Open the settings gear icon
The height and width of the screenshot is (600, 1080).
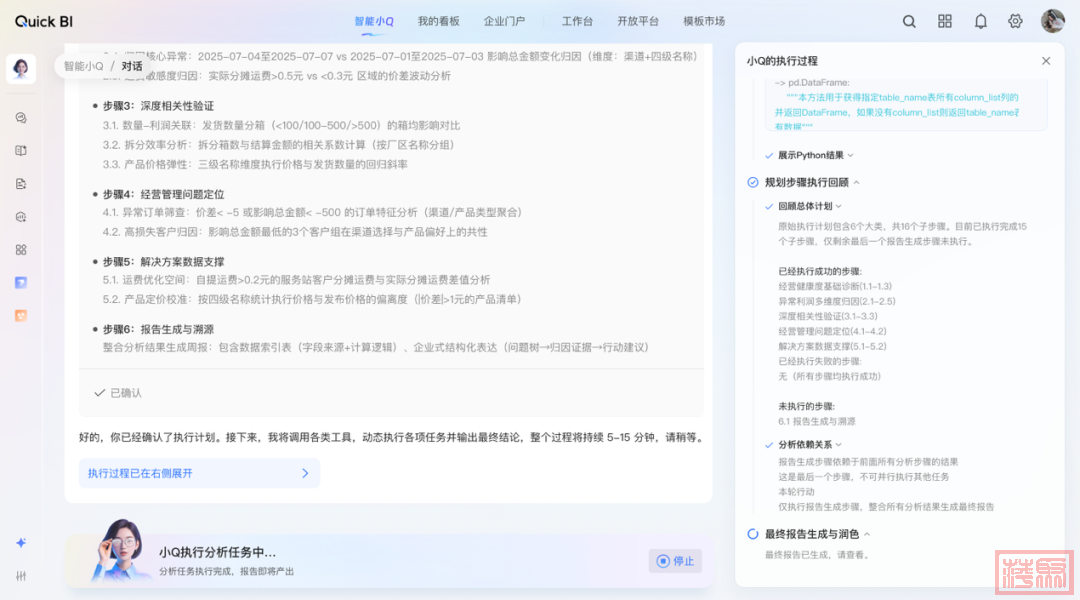click(1016, 21)
